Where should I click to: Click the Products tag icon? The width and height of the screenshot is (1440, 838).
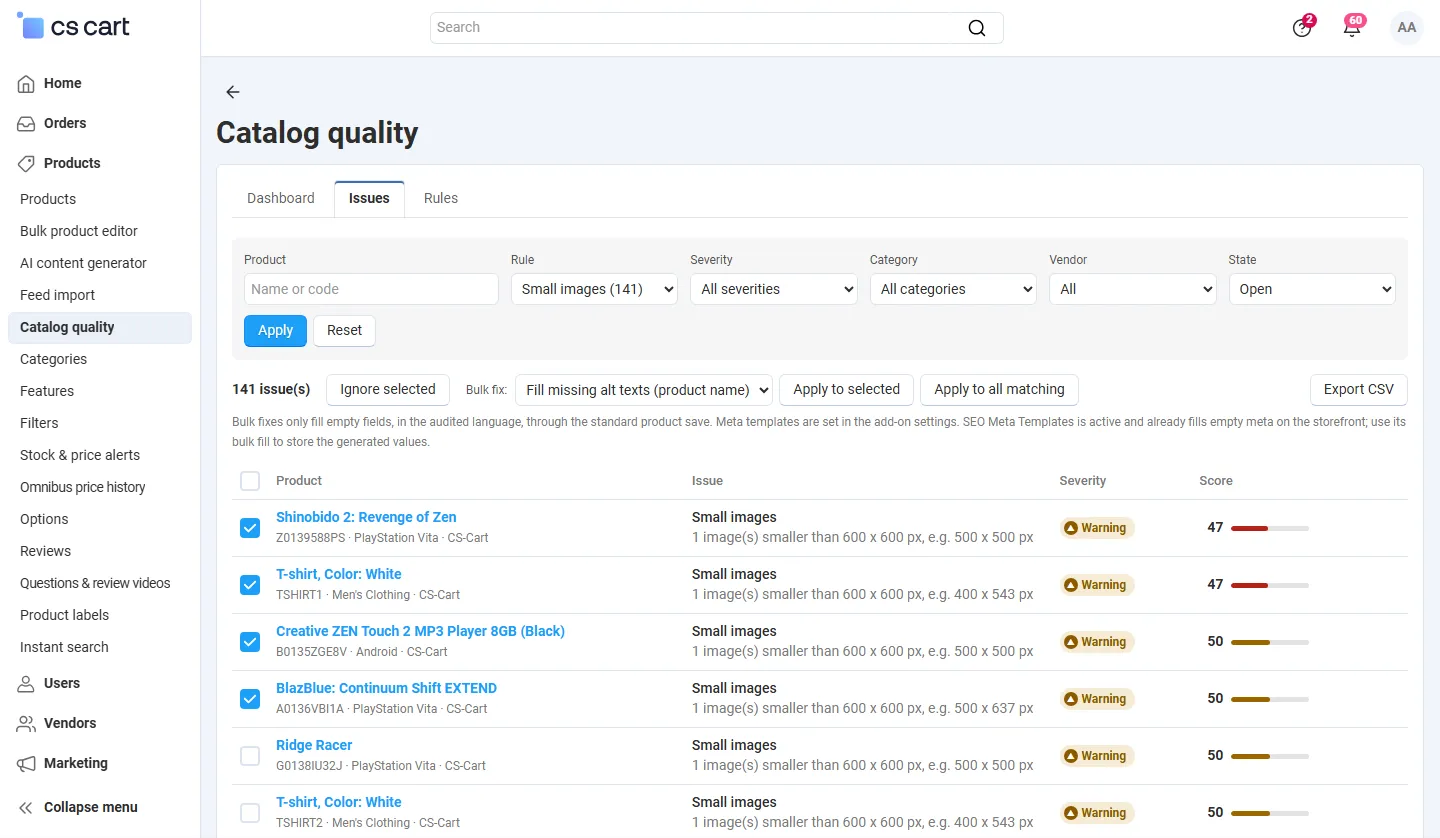click(27, 164)
